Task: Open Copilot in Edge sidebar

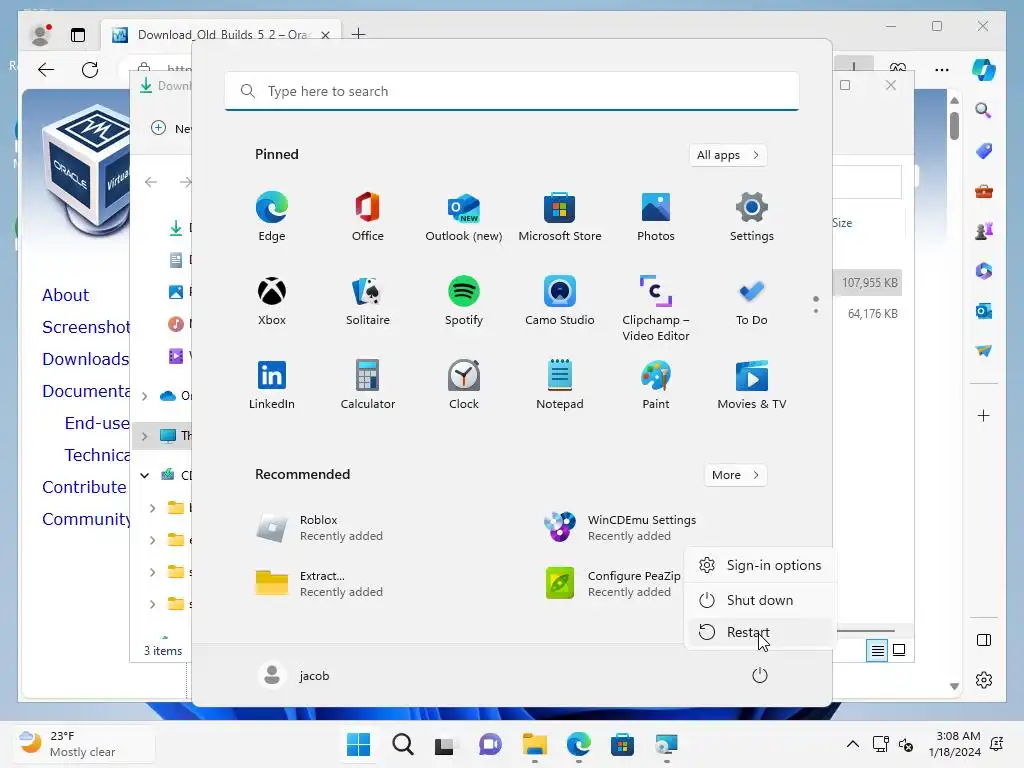Action: tap(984, 70)
